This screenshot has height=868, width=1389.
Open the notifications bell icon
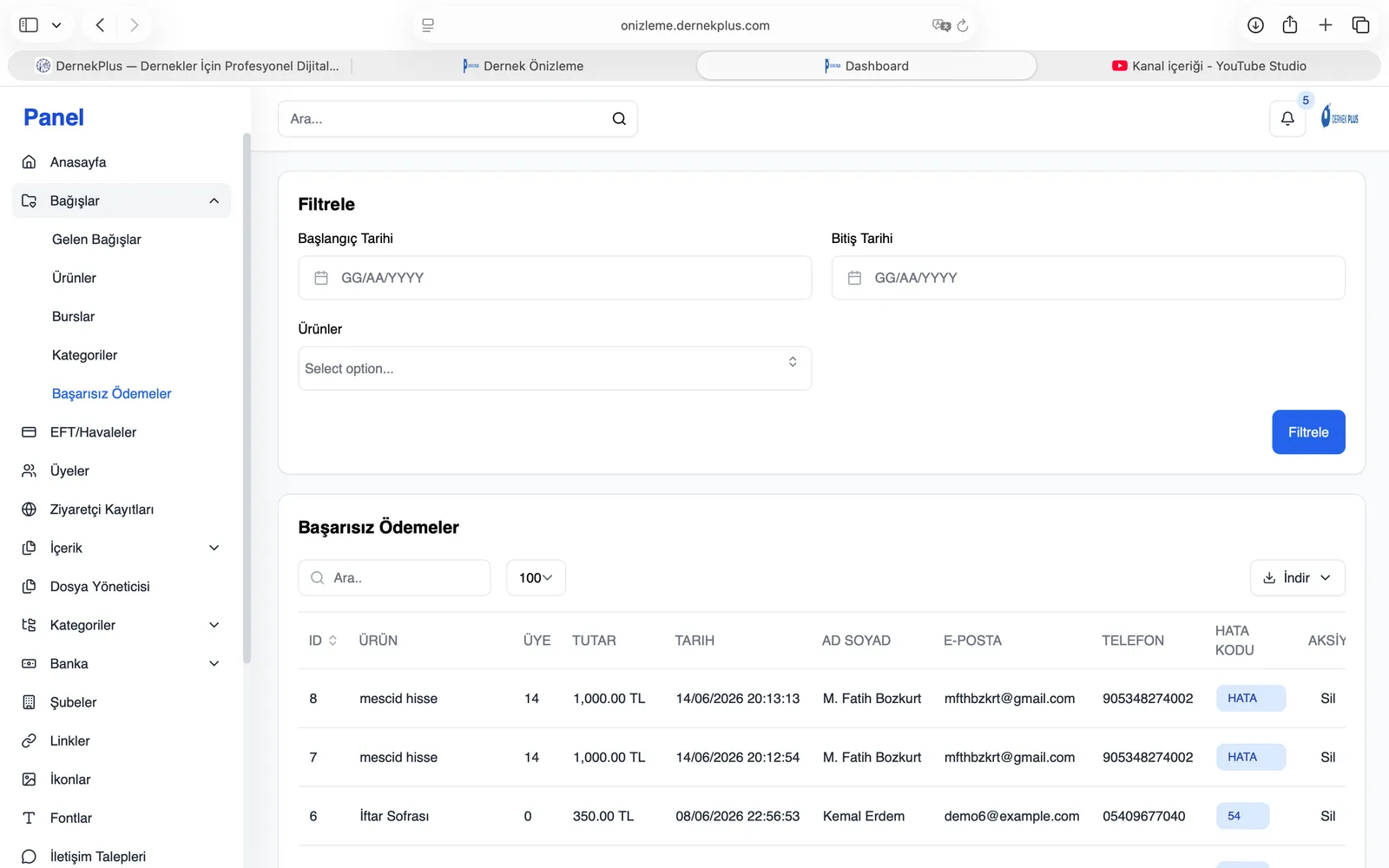[1287, 119]
